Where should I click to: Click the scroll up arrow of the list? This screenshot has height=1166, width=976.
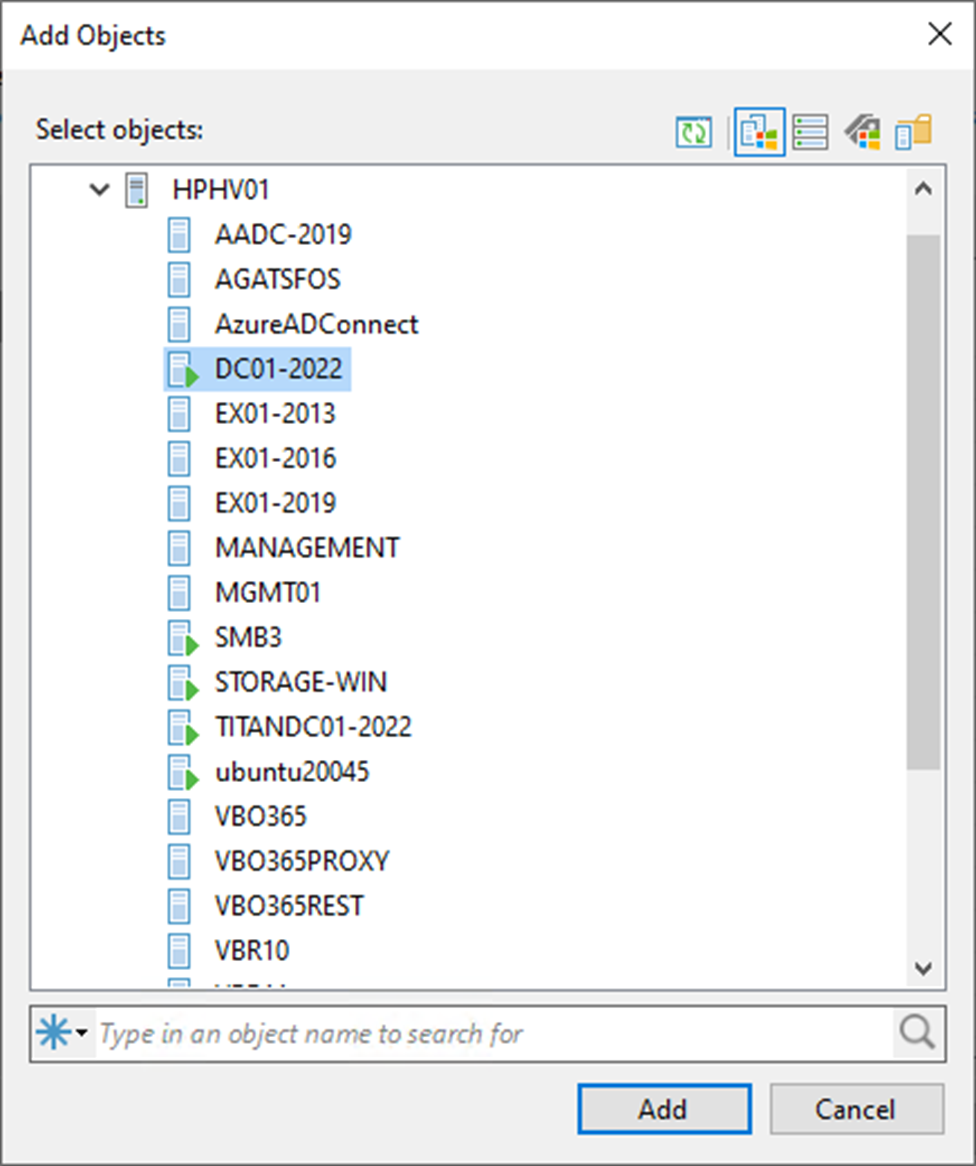[923, 189]
